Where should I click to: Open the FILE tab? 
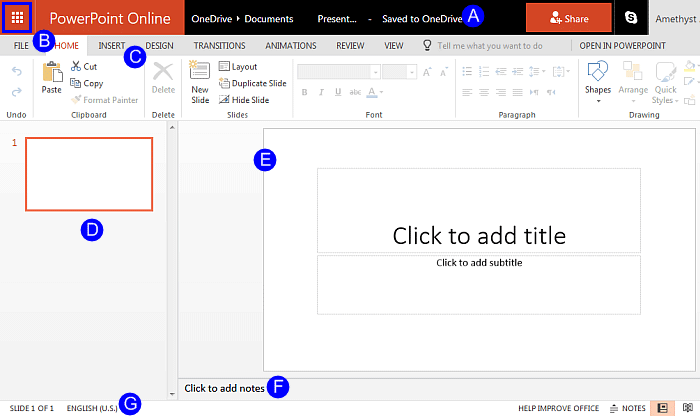tap(21, 46)
